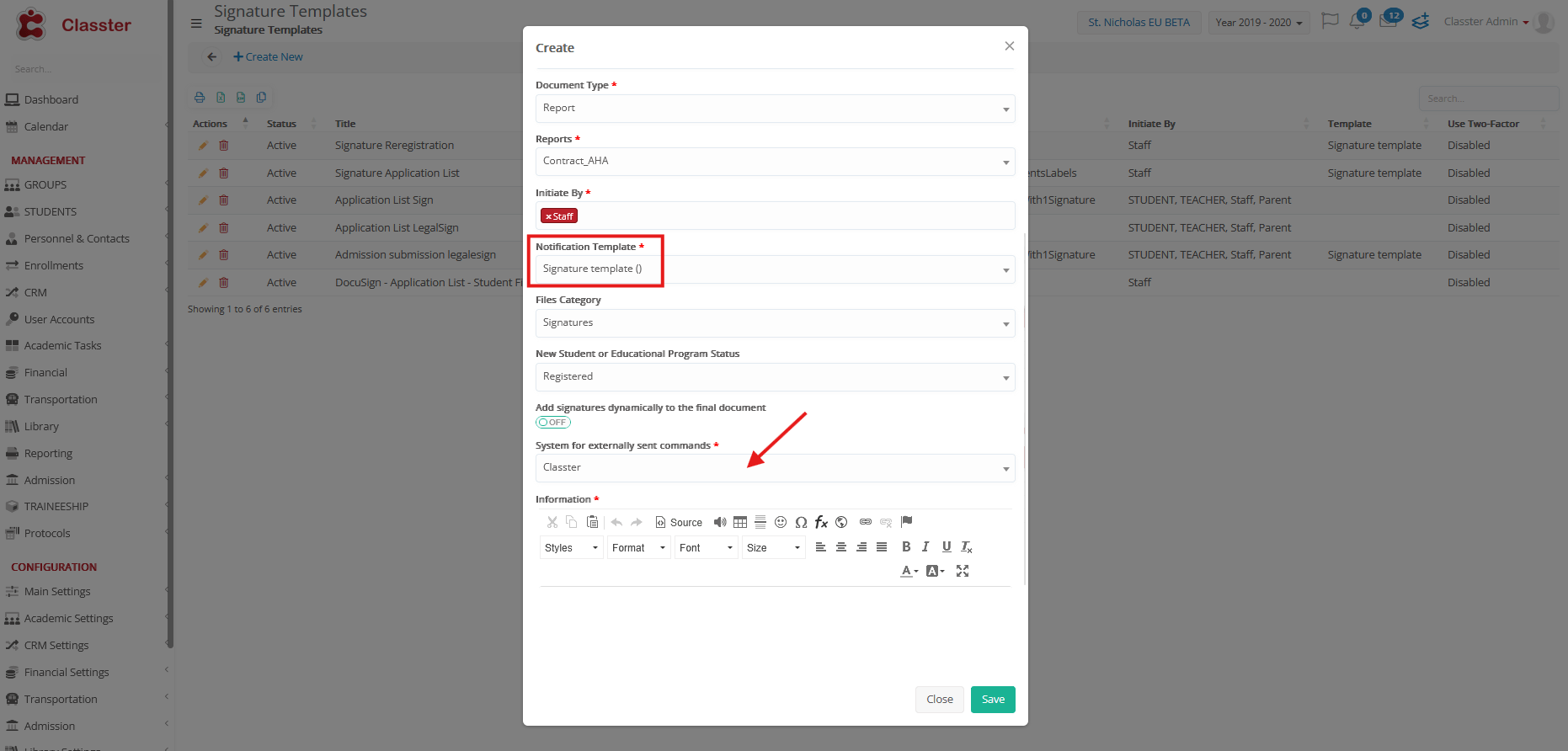Maximize the Information editor
The width and height of the screenshot is (1568, 751).
963,571
